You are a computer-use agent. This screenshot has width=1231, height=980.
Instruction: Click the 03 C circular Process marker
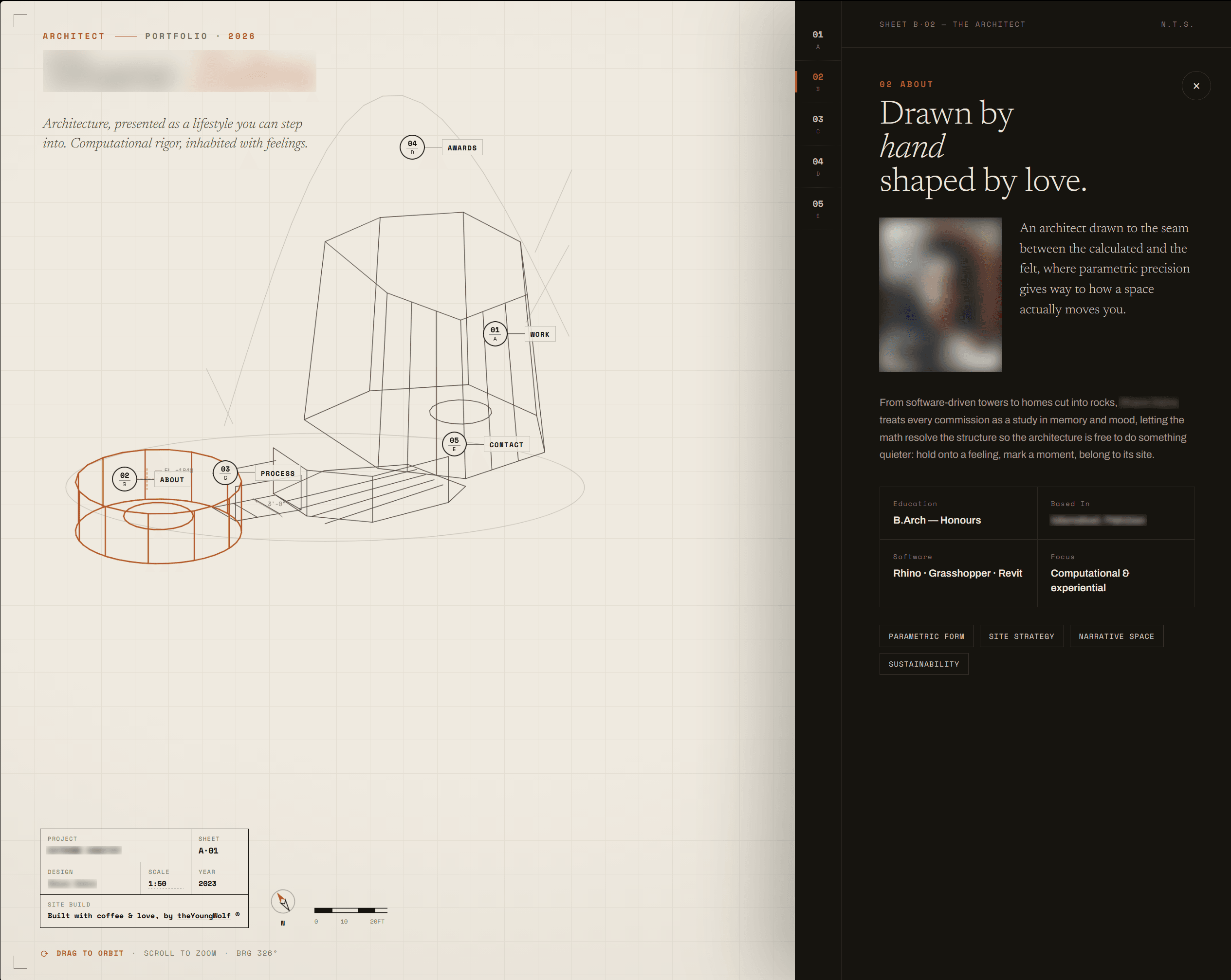point(225,472)
